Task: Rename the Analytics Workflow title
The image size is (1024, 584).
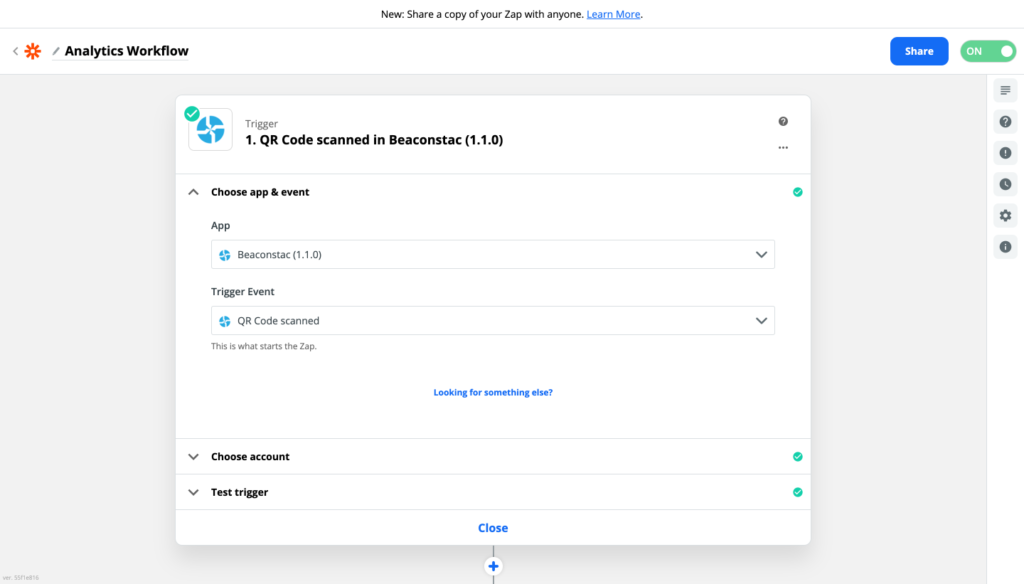Action: click(126, 51)
